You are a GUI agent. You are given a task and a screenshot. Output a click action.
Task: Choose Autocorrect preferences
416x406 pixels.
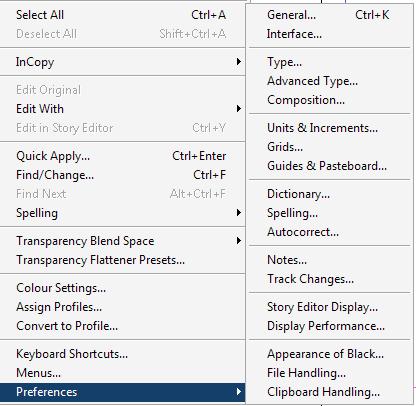coord(329,232)
